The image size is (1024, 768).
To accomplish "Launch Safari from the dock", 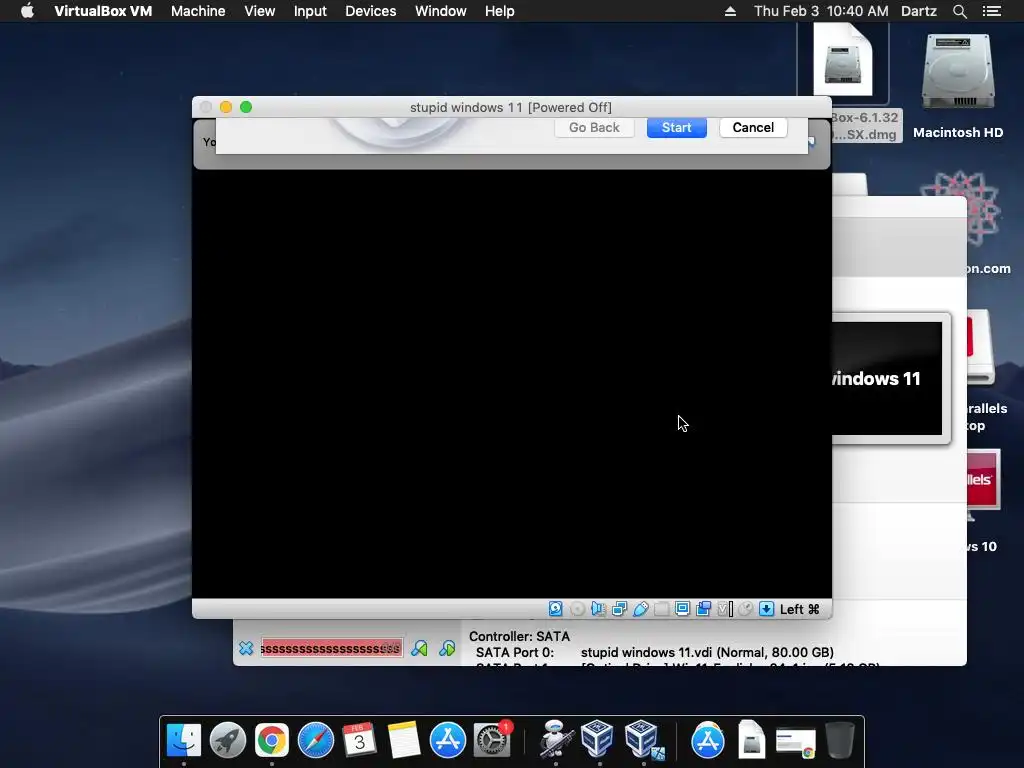I will pos(315,740).
